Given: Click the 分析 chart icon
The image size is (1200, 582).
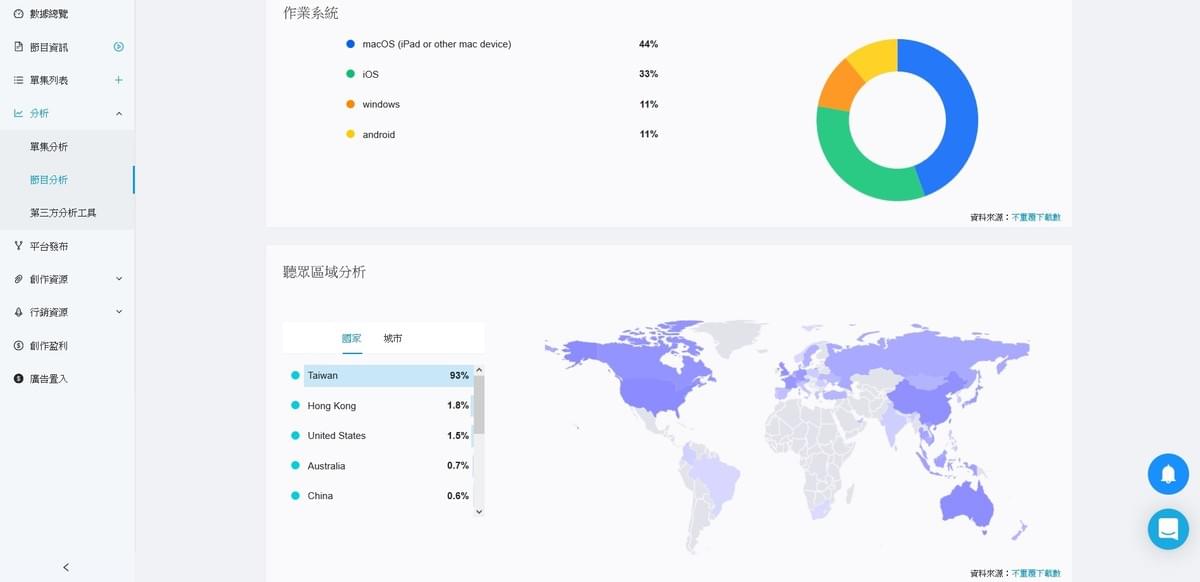Looking at the screenshot, I should point(18,113).
